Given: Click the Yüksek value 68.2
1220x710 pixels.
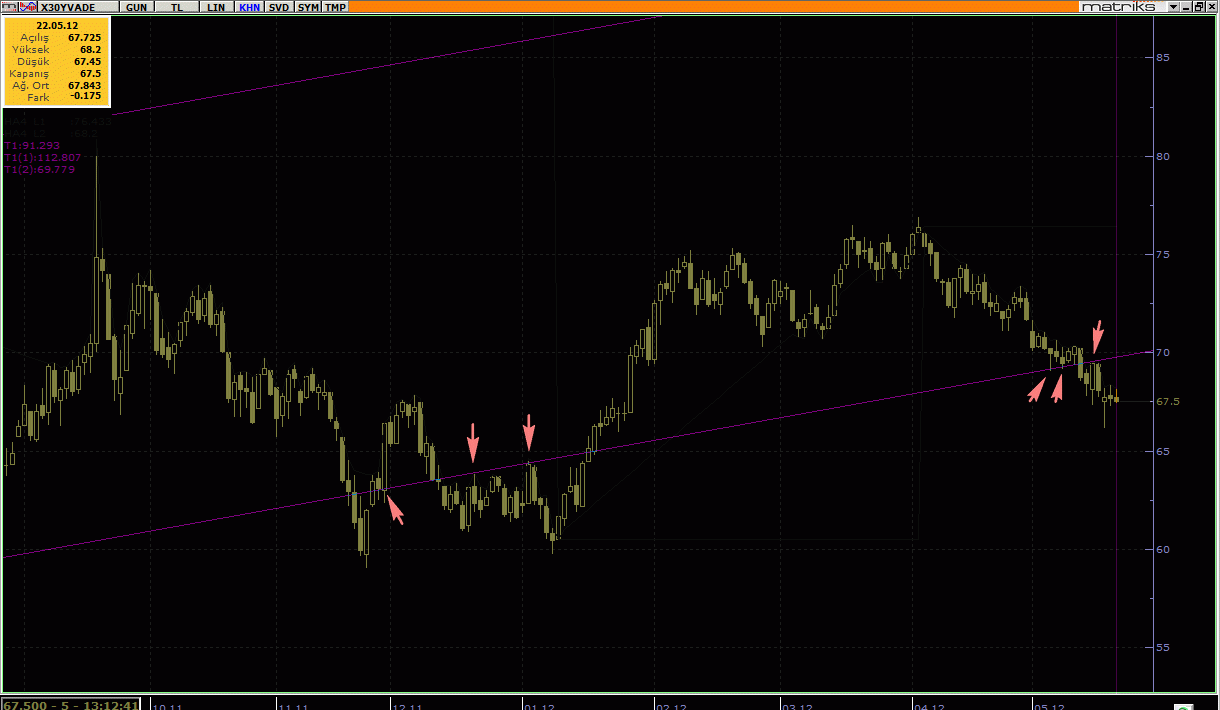Looking at the screenshot, I should click(90, 49).
